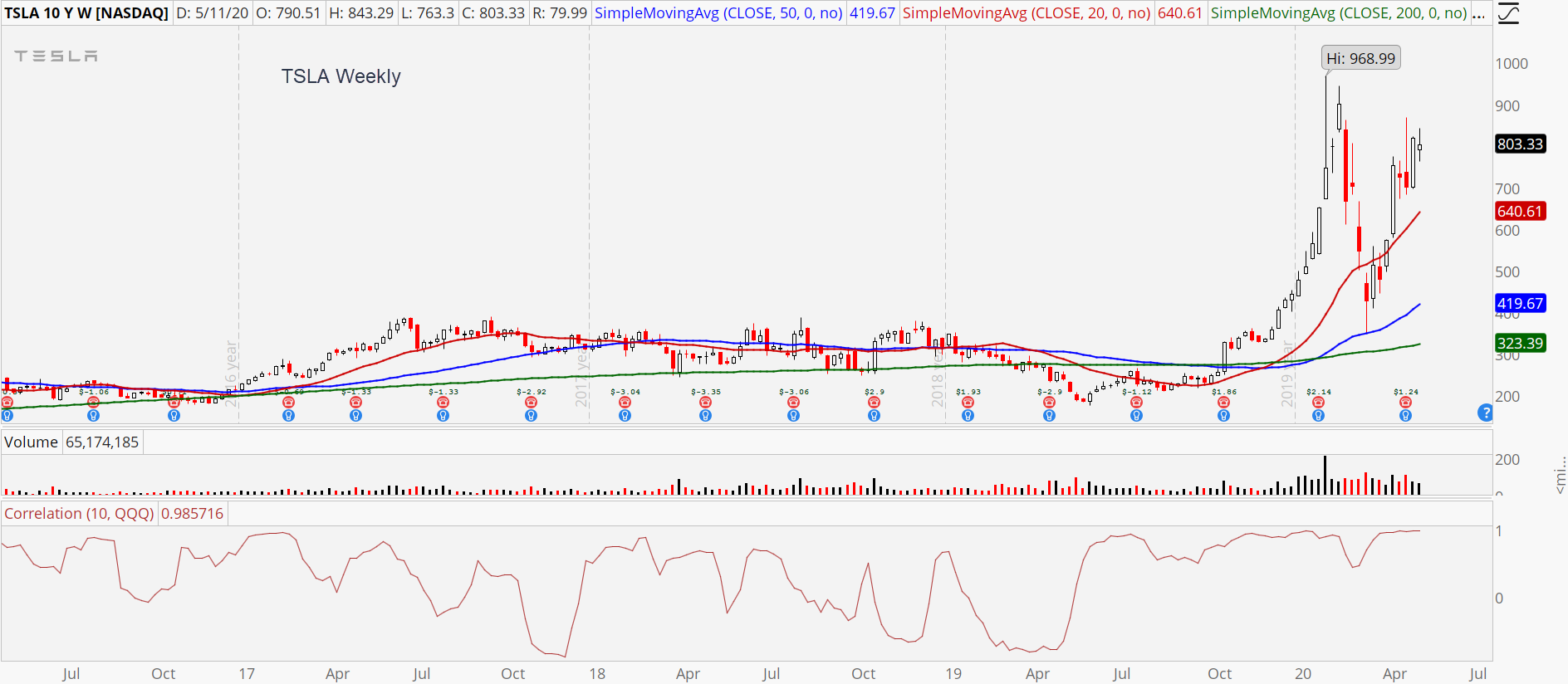Click the high value H: 843.29 in header
Image resolution: width=1568 pixels, height=684 pixels.
click(x=361, y=13)
